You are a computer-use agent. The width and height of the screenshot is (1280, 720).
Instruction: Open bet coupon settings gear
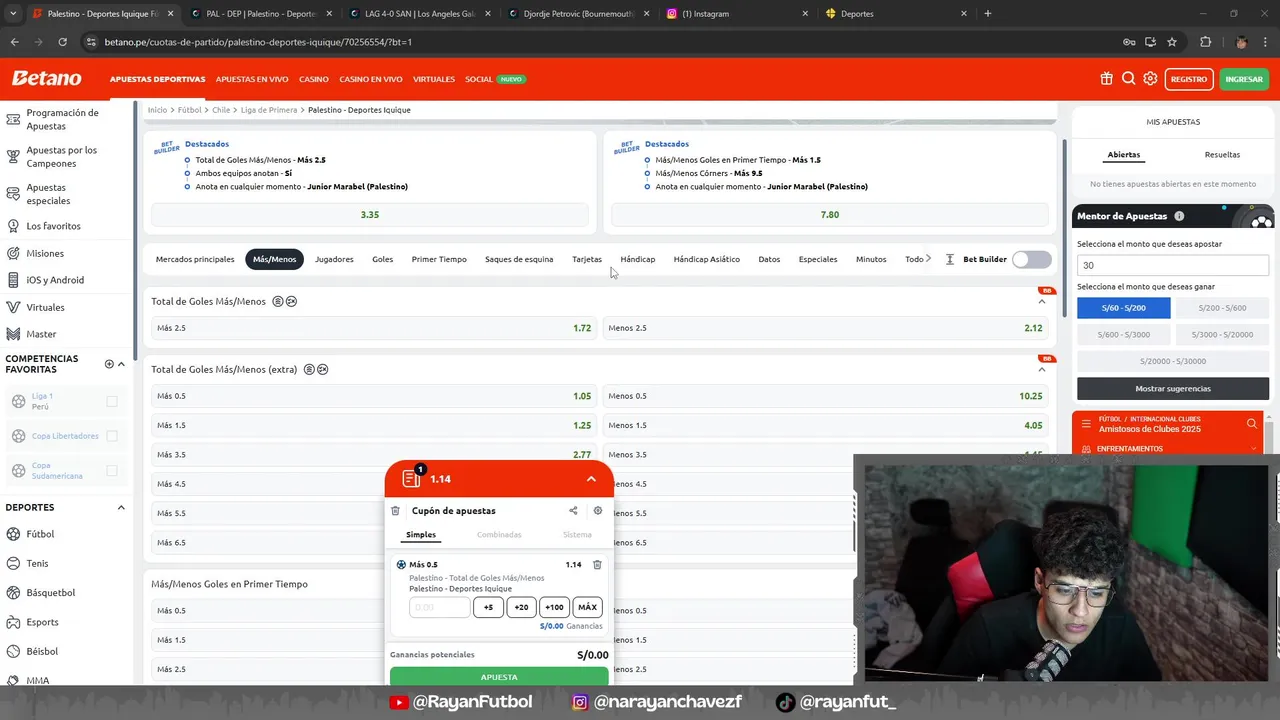598,511
